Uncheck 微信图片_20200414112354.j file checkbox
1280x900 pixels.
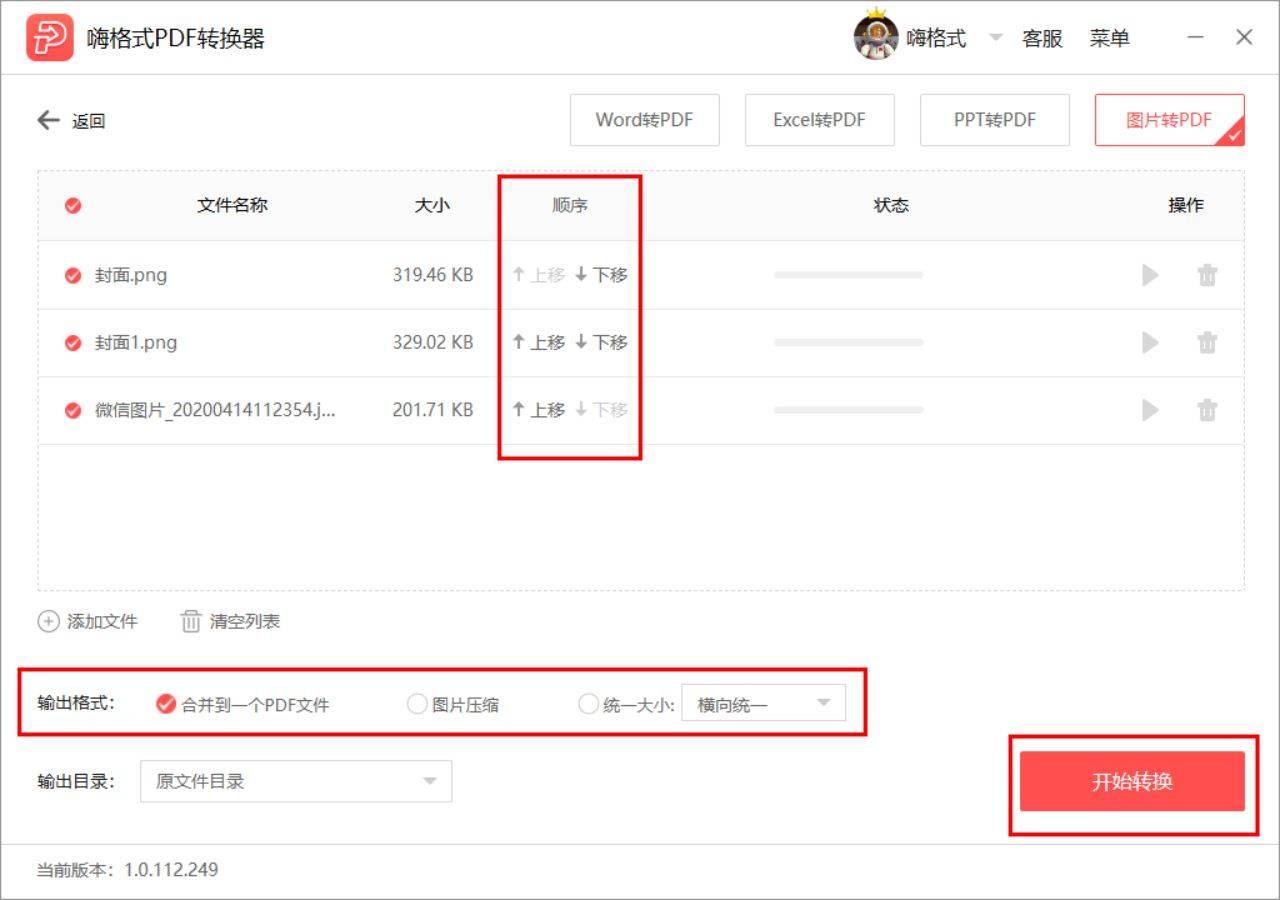pyautogui.click(x=72, y=409)
